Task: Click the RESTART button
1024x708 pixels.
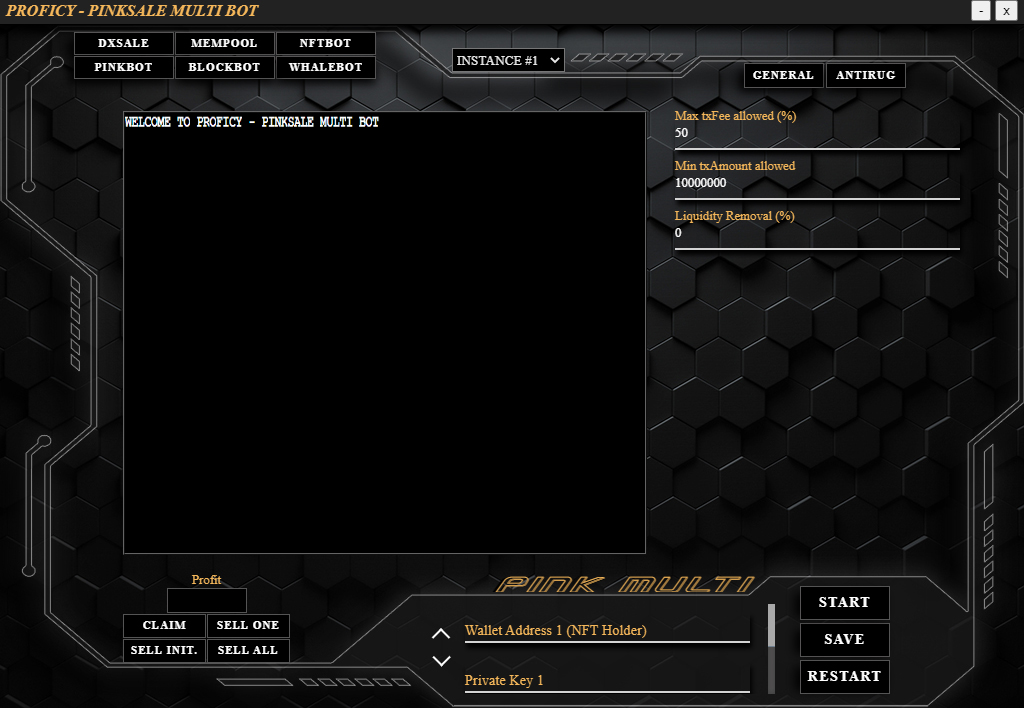Action: point(844,677)
